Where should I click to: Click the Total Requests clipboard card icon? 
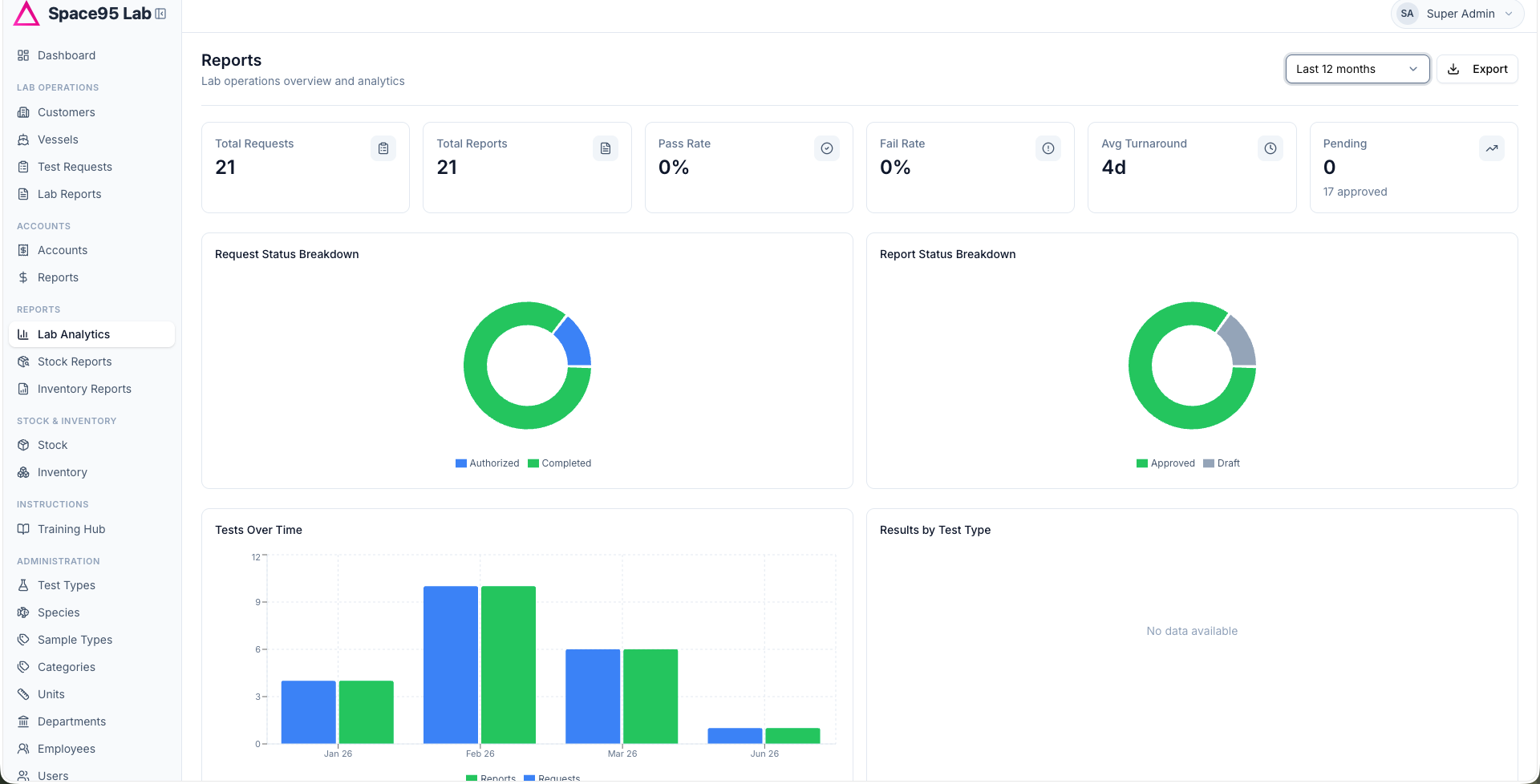pyautogui.click(x=383, y=148)
